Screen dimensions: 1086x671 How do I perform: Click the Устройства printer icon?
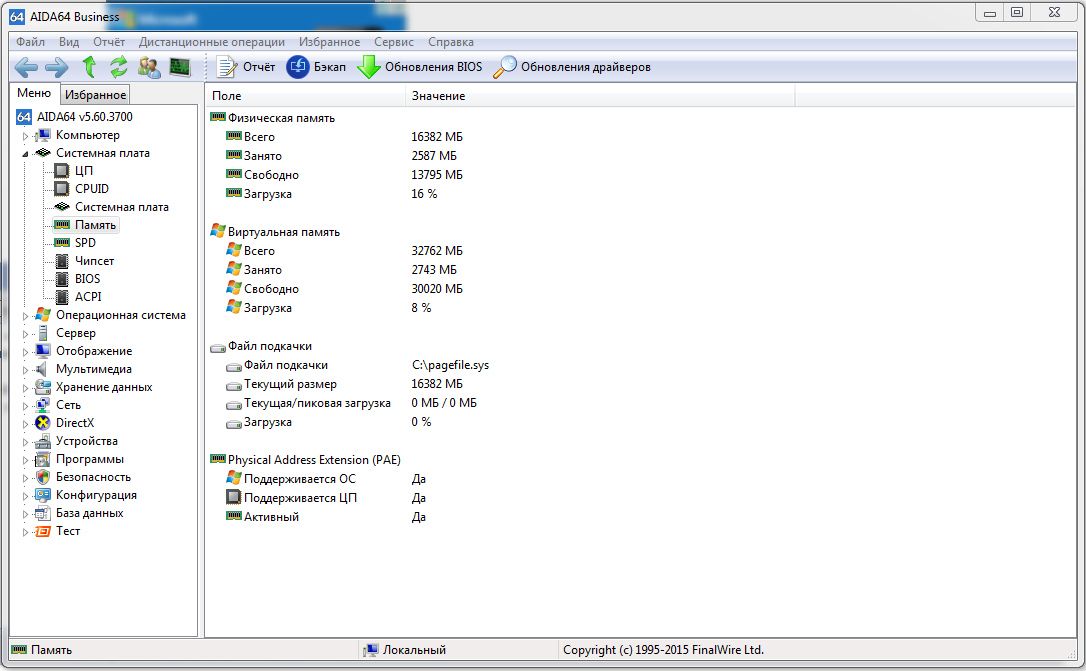[43, 441]
